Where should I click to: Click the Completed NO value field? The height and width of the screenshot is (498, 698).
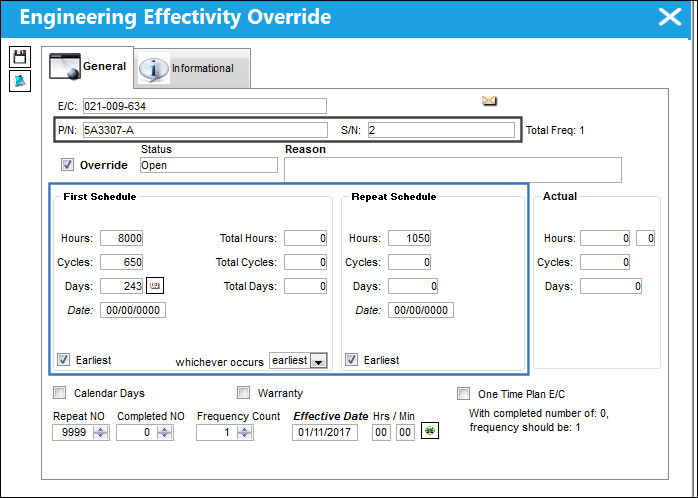point(137,432)
